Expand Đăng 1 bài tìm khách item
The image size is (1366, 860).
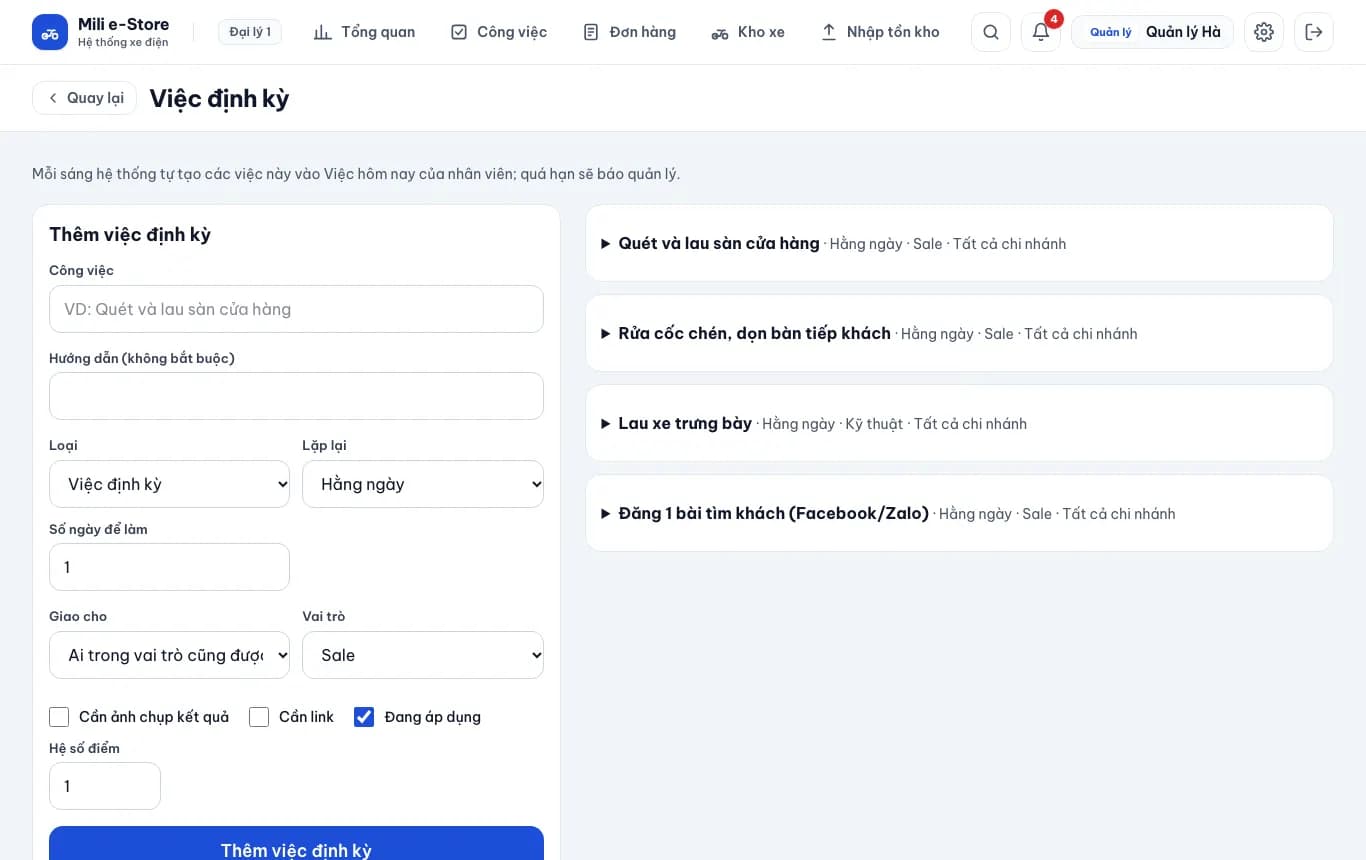click(959, 514)
